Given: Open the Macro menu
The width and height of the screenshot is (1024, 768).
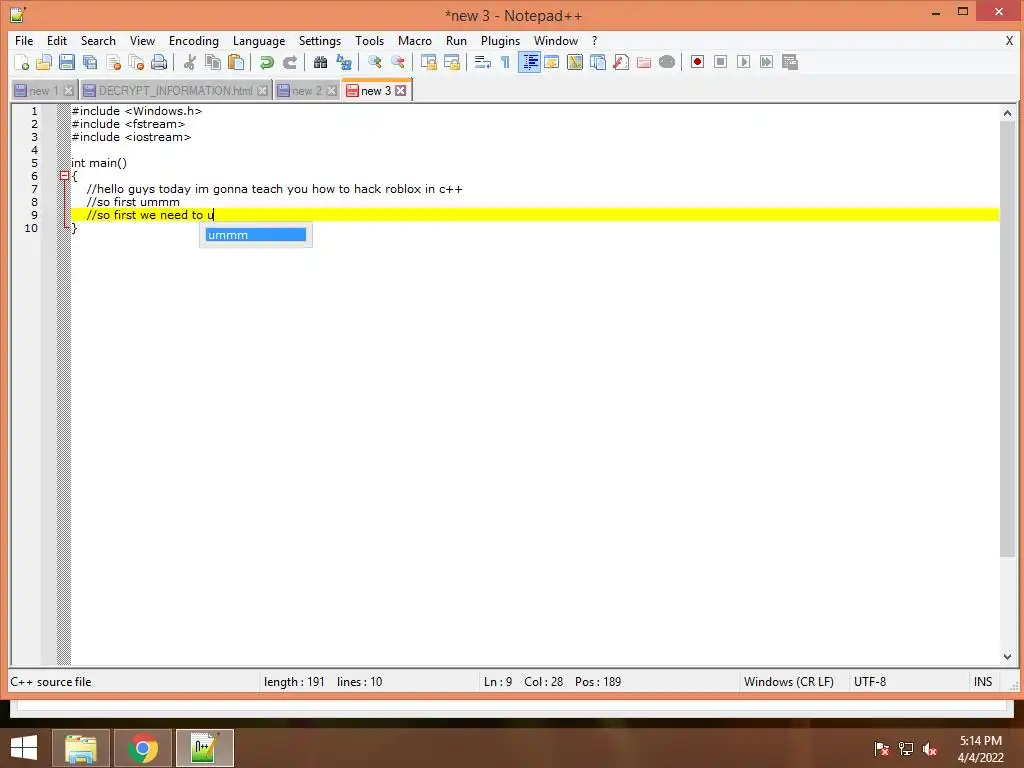Looking at the screenshot, I should click(415, 40).
